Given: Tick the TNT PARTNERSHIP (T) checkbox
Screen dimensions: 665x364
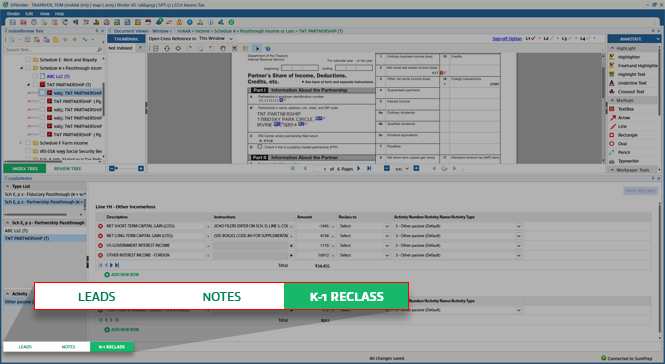Looking at the screenshot, I should coord(35,85).
